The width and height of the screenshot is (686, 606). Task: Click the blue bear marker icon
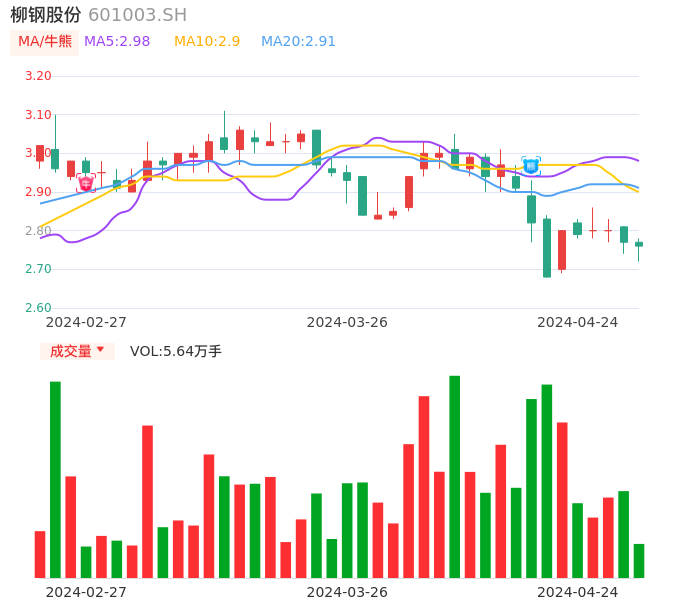(x=531, y=165)
